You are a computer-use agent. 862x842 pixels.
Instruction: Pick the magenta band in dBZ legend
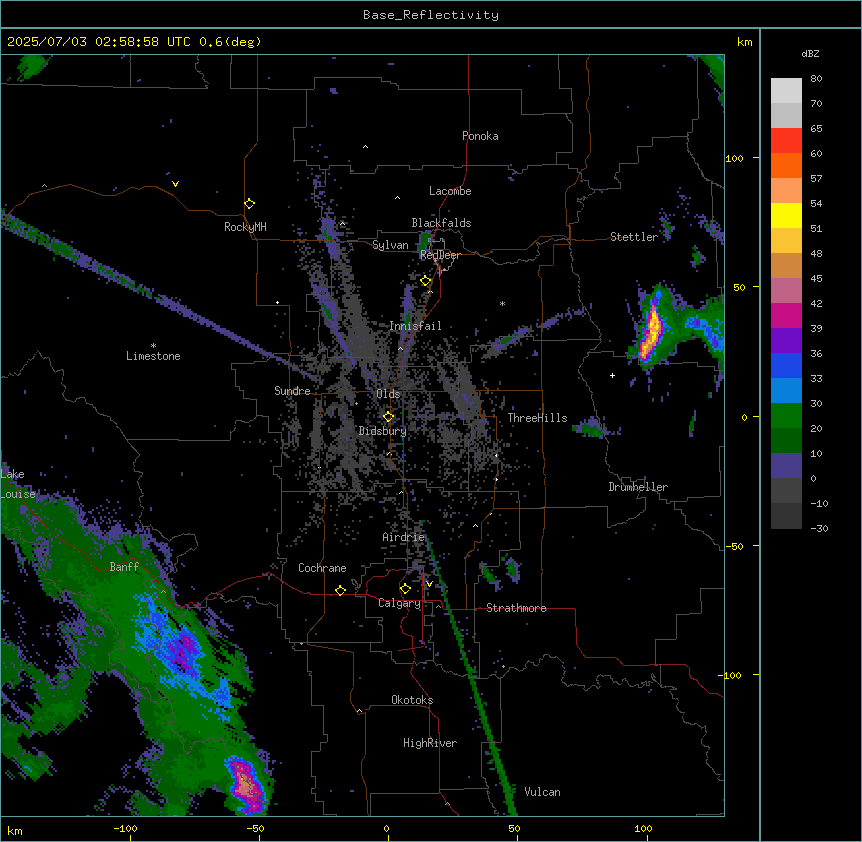786,315
